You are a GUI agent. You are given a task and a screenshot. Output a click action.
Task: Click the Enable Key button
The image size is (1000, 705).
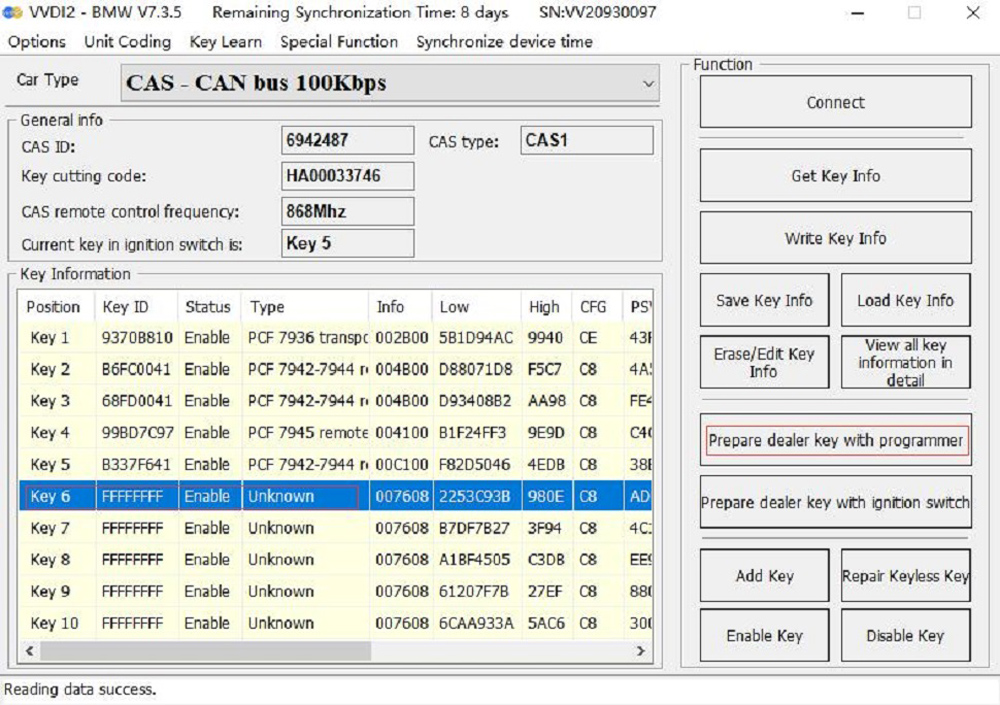click(764, 635)
